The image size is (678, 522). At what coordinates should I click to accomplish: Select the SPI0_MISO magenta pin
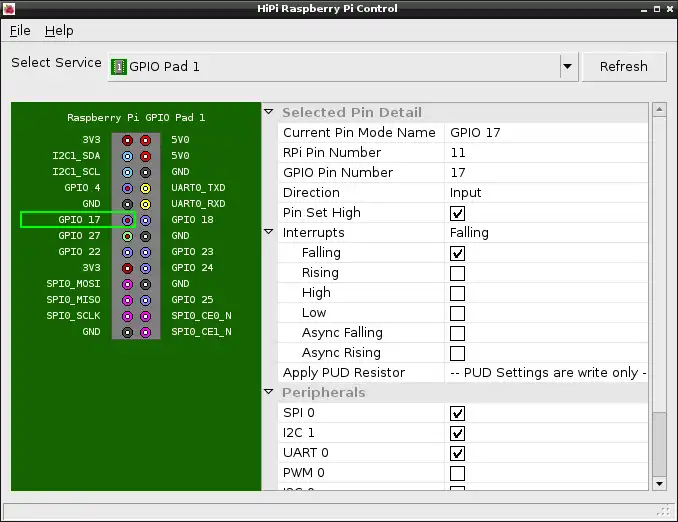[127, 300]
